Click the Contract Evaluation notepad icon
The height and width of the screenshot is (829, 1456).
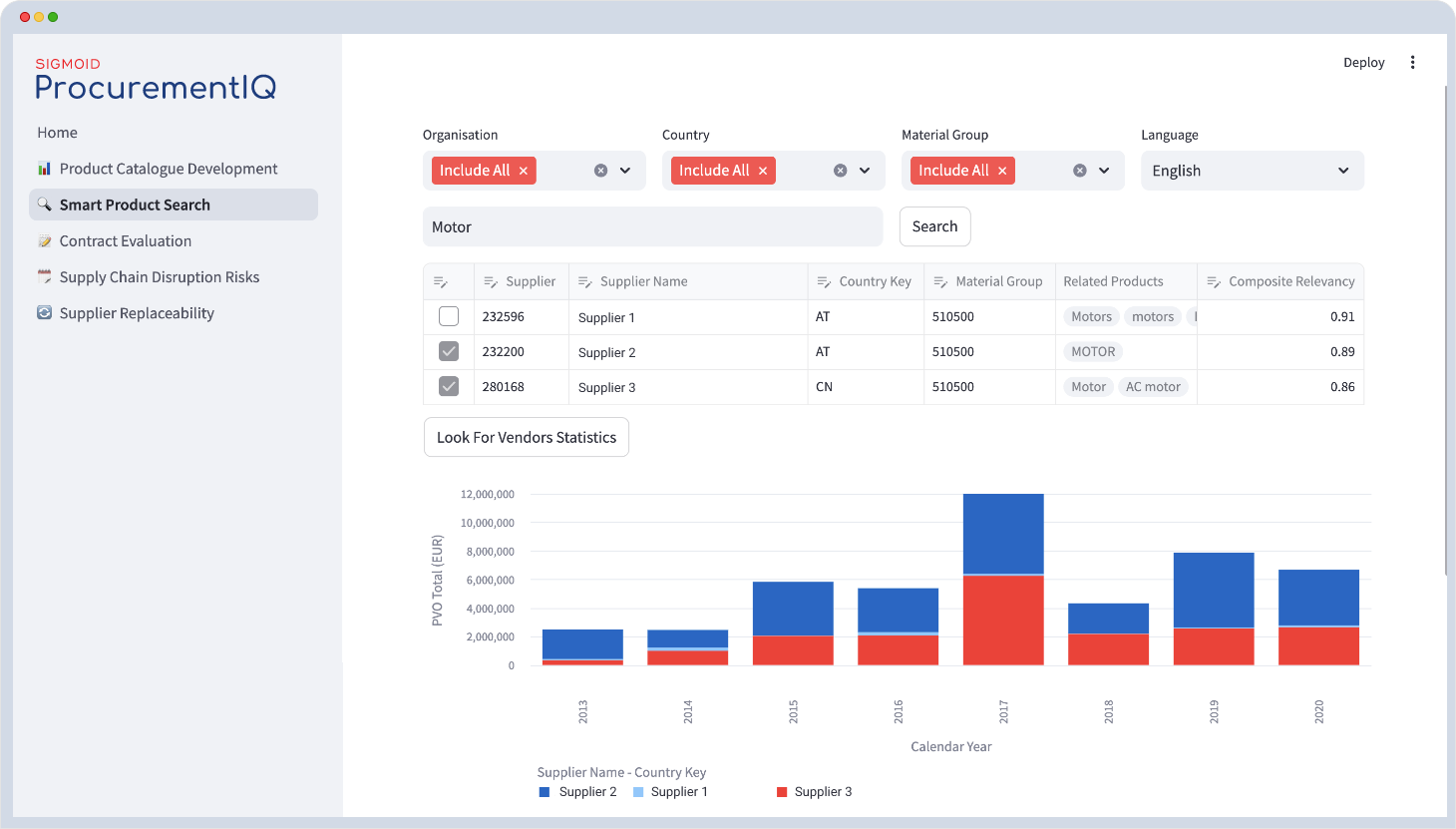(44, 241)
